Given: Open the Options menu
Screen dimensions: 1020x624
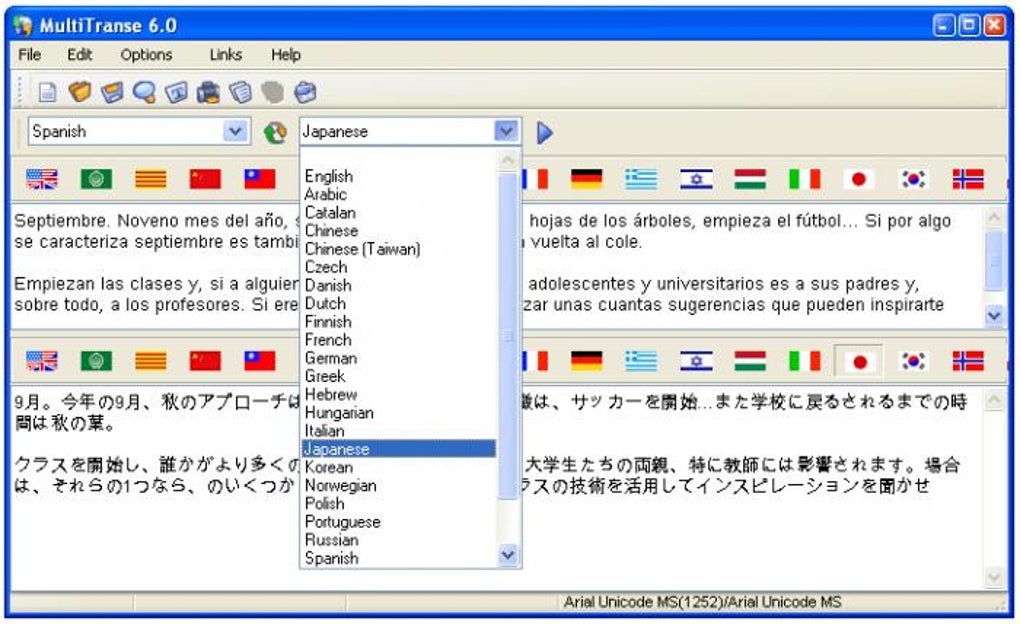Looking at the screenshot, I should click(x=146, y=55).
